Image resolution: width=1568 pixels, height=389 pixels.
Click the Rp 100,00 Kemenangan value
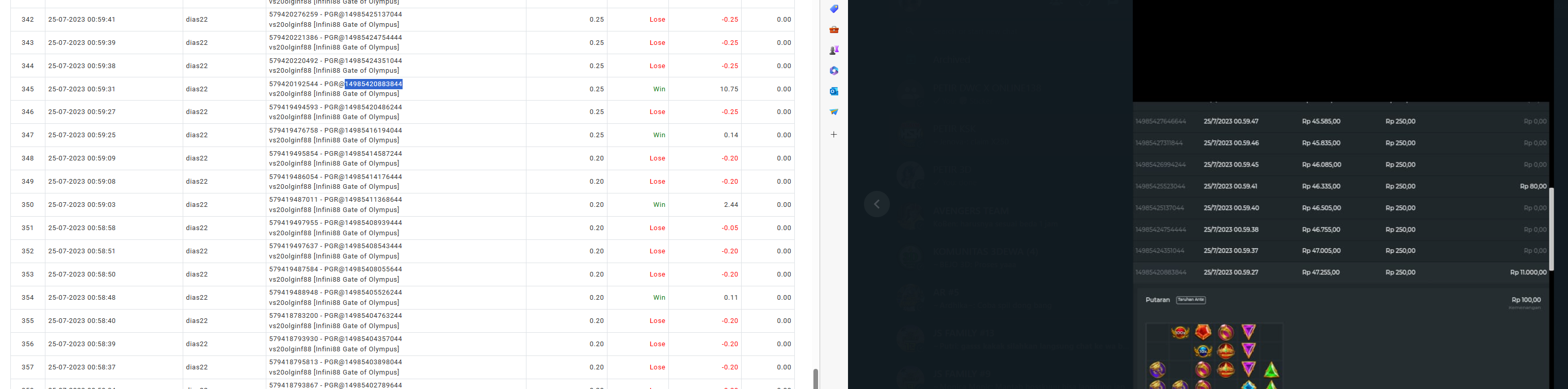(1526, 300)
